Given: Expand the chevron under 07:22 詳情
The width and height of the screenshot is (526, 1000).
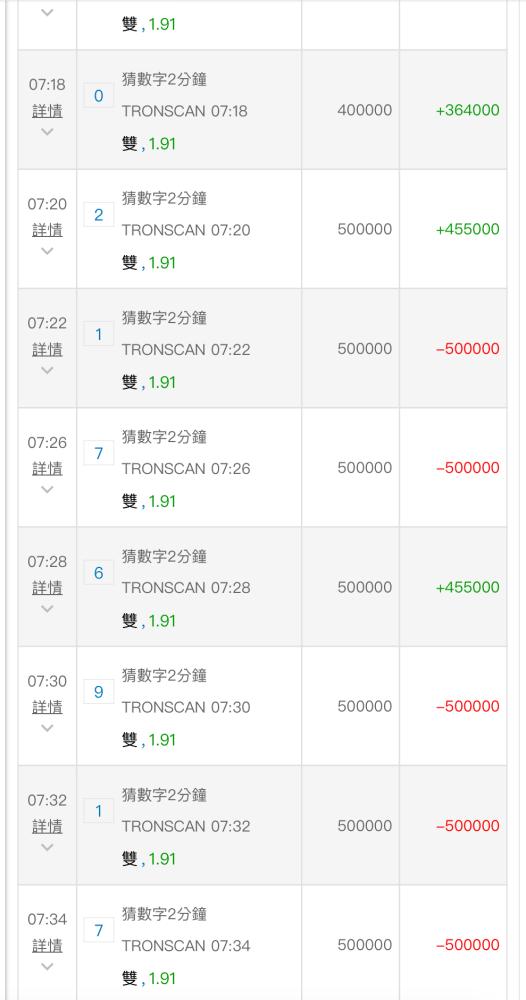Looking at the screenshot, I should point(47,371).
